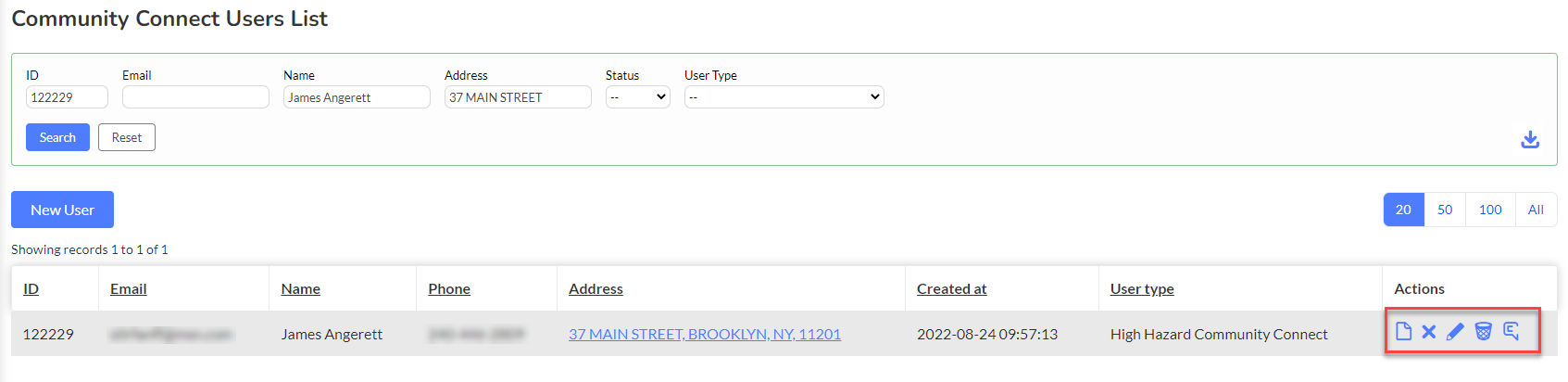Switch page size to 100
Viewport: 1568px width, 382px height.
[x=1490, y=210]
